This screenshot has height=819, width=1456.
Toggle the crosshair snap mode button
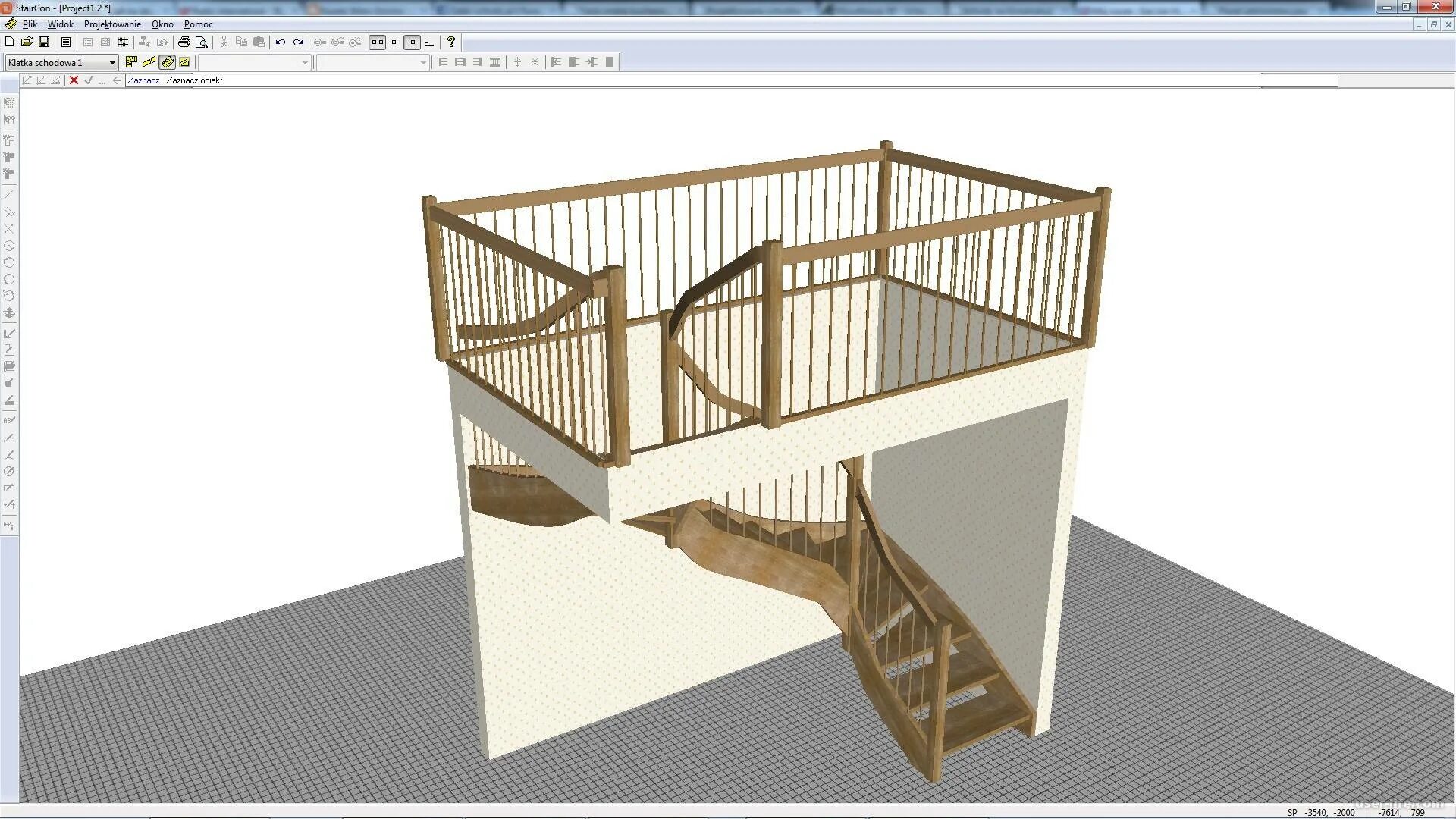[412, 42]
